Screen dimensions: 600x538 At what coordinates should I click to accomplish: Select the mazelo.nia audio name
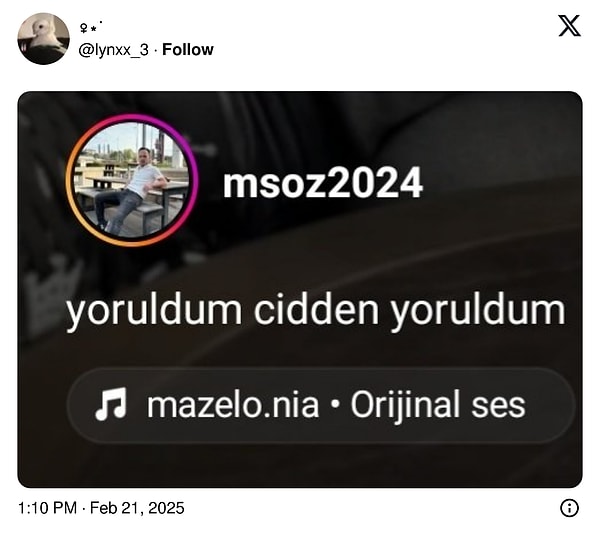pos(233,405)
